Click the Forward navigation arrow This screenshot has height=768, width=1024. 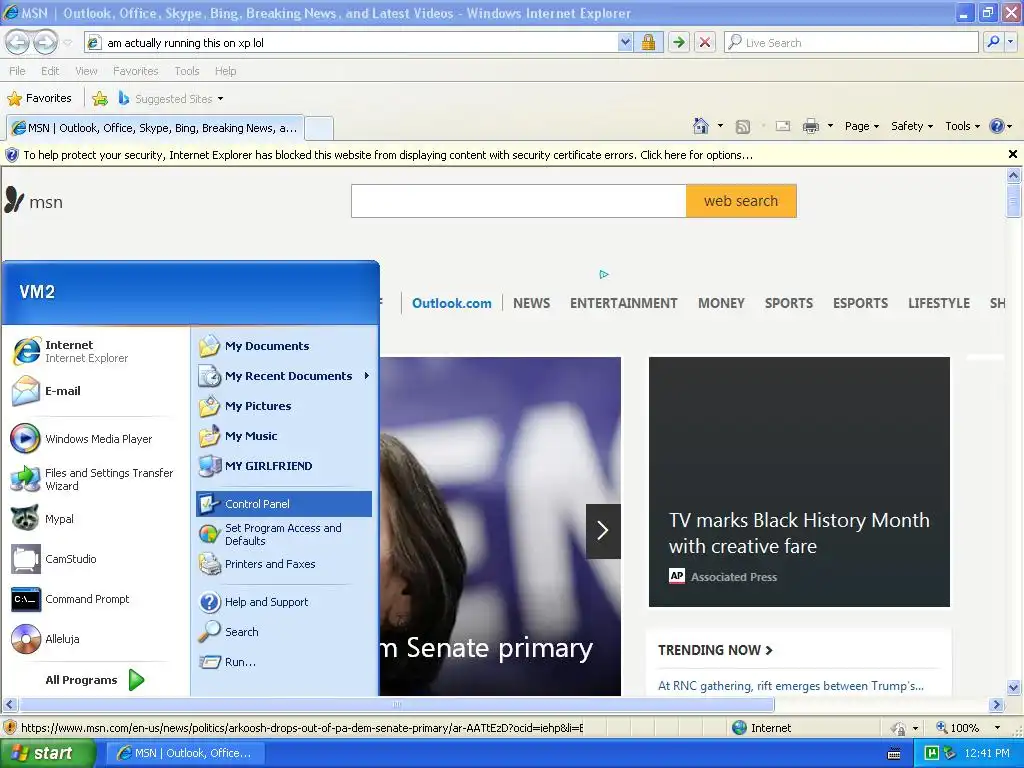[x=45, y=42]
